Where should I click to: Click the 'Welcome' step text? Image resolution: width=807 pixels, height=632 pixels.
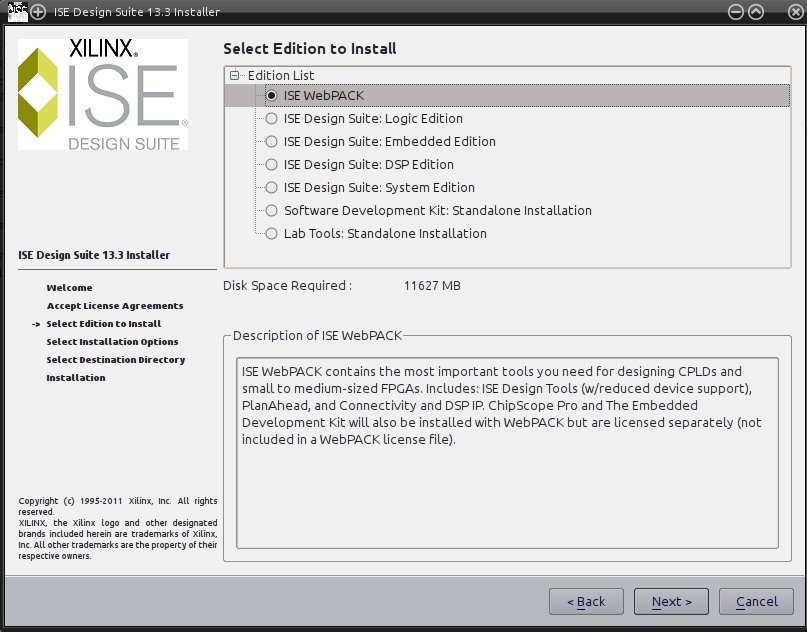coord(69,288)
